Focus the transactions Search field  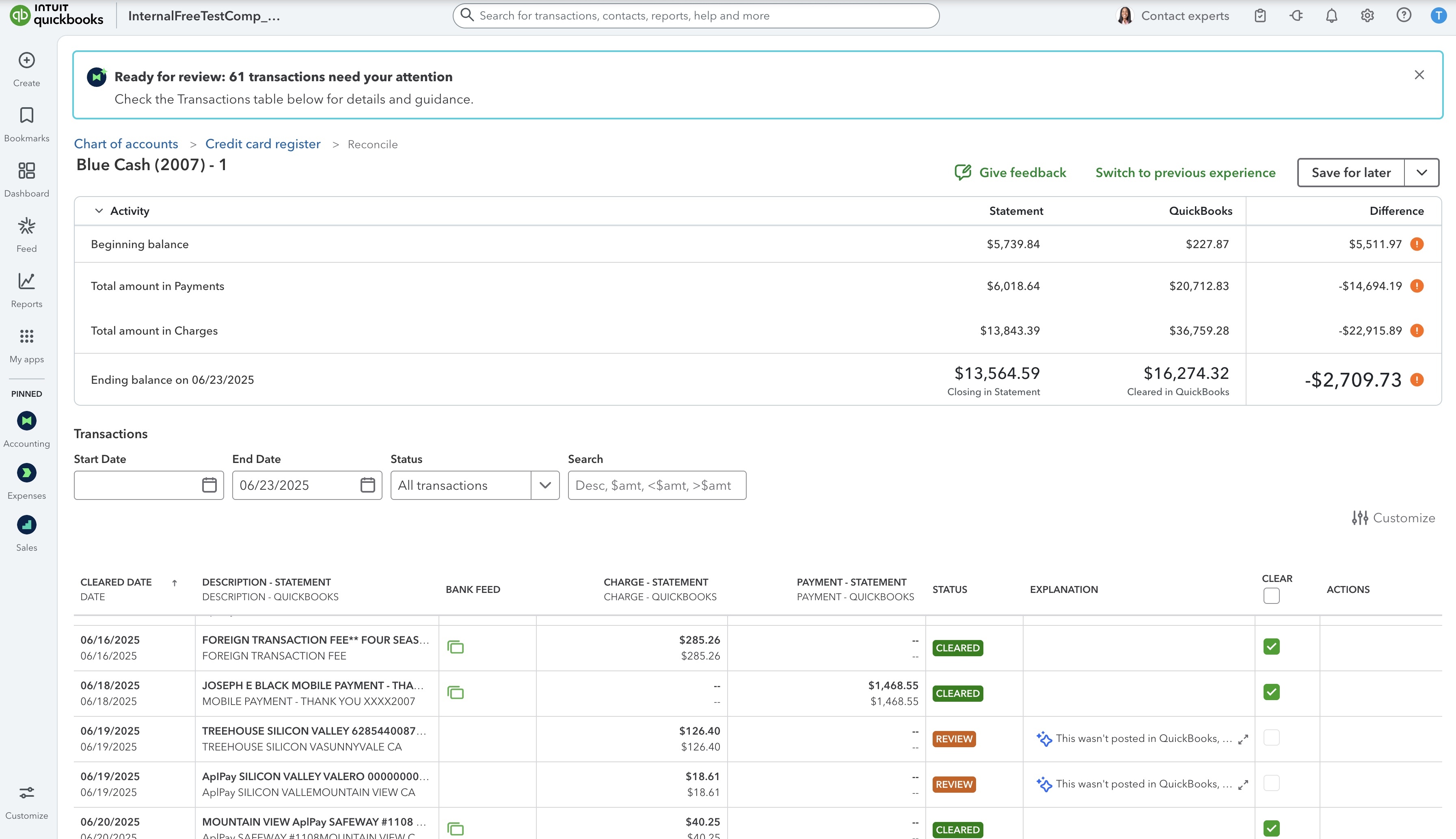click(x=657, y=485)
